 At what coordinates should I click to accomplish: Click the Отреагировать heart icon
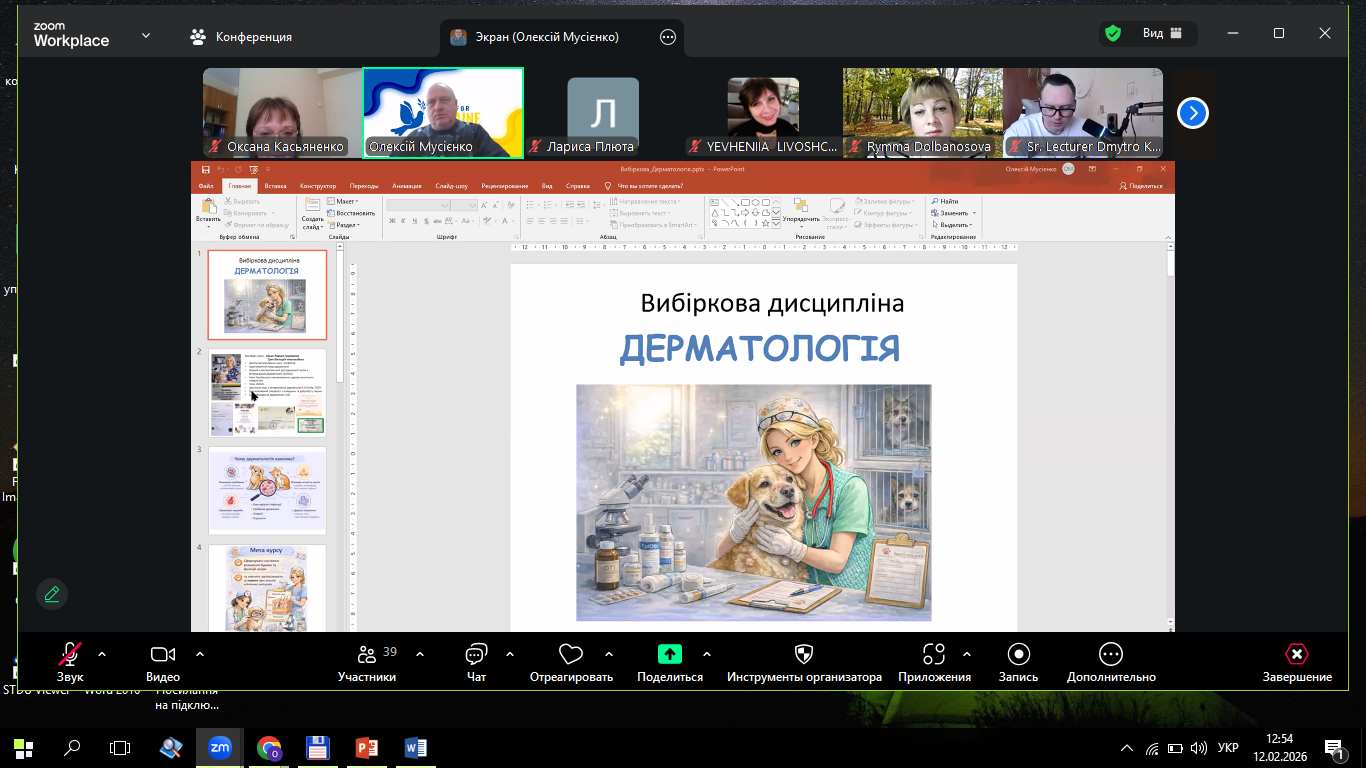(571, 655)
